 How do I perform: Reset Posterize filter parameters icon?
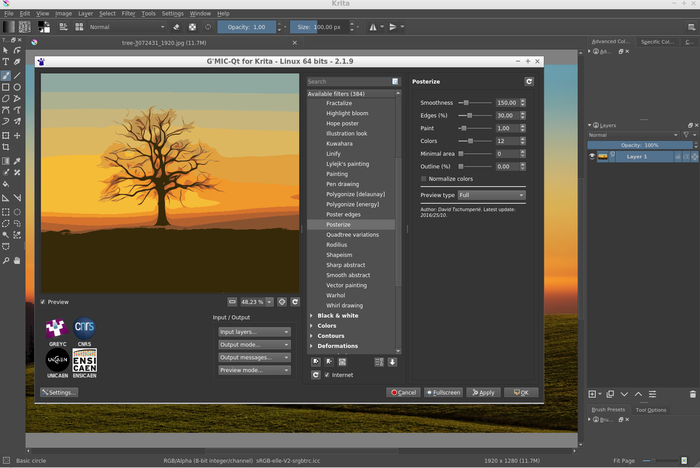[x=529, y=81]
